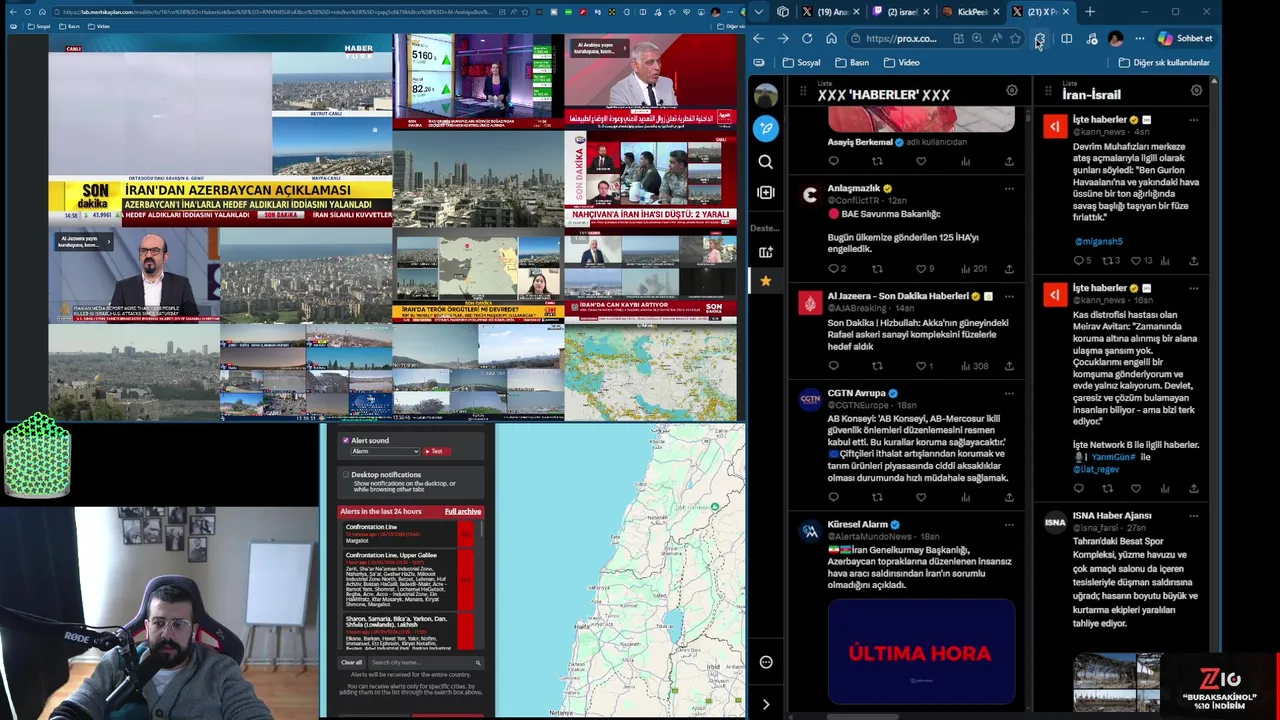The image size is (1280, 720).
Task: Open the Basın bookmarks folder
Action: [852, 62]
